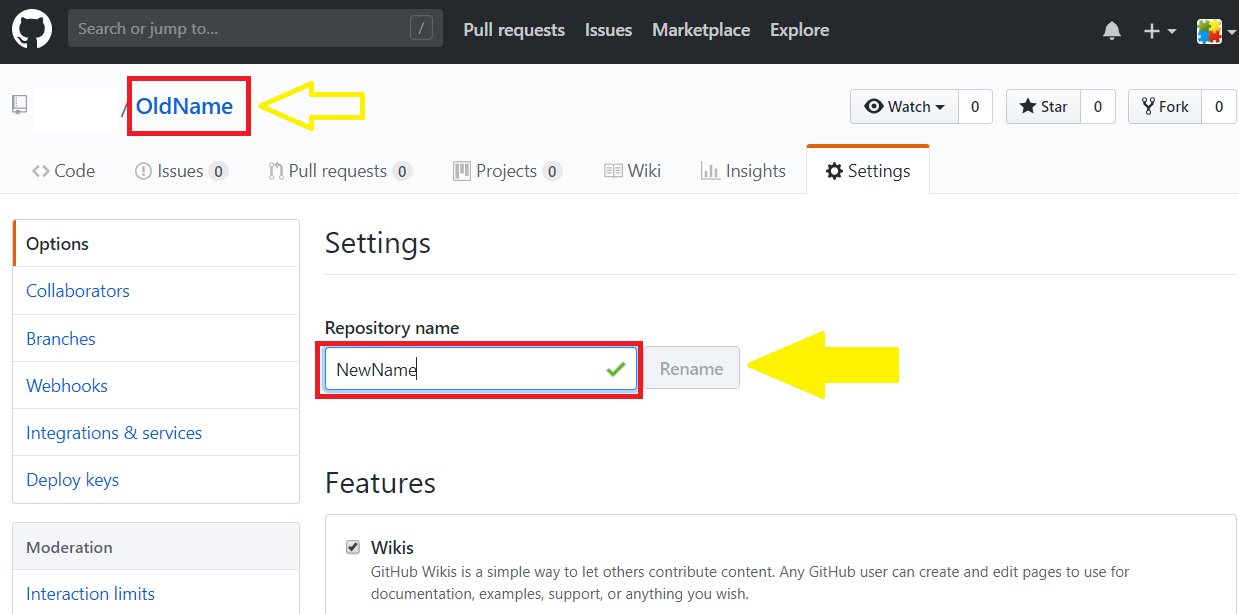
Task: Expand the Watch dropdown
Action: pyautogui.click(x=904, y=107)
